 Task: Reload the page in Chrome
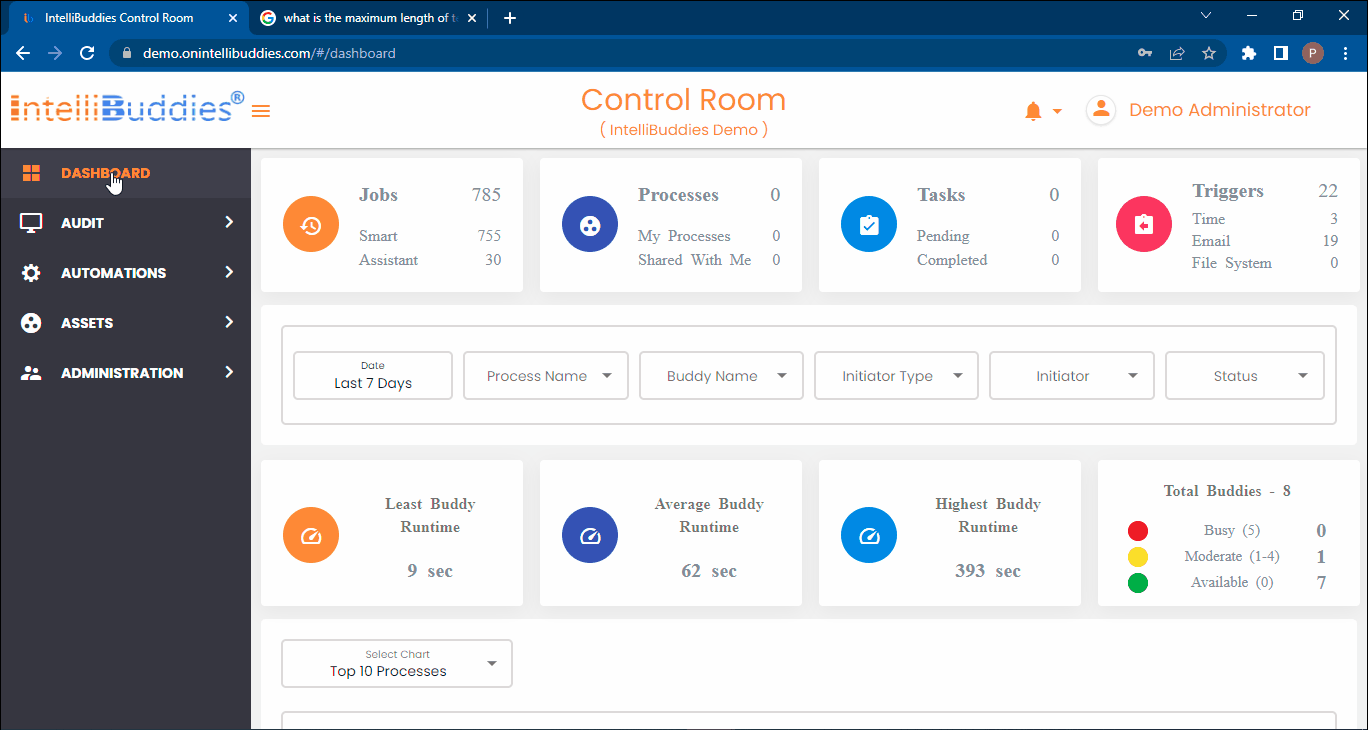[87, 53]
